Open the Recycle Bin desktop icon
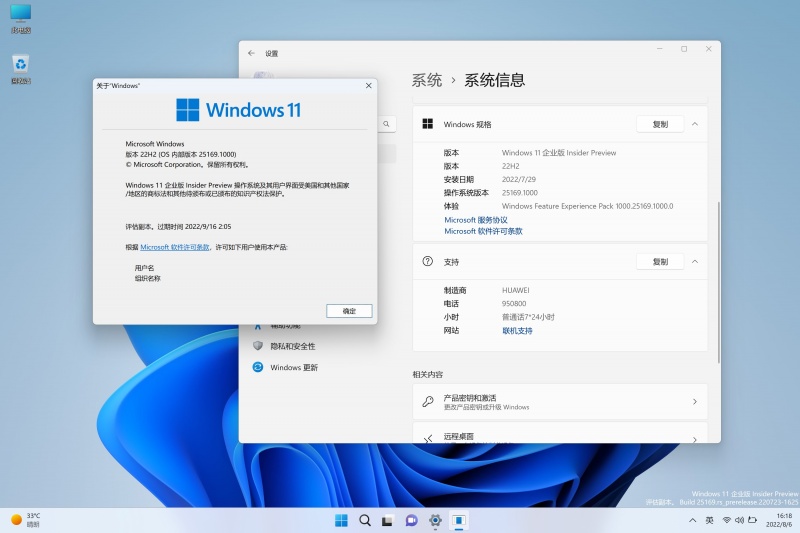This screenshot has width=800, height=533. (x=20, y=69)
